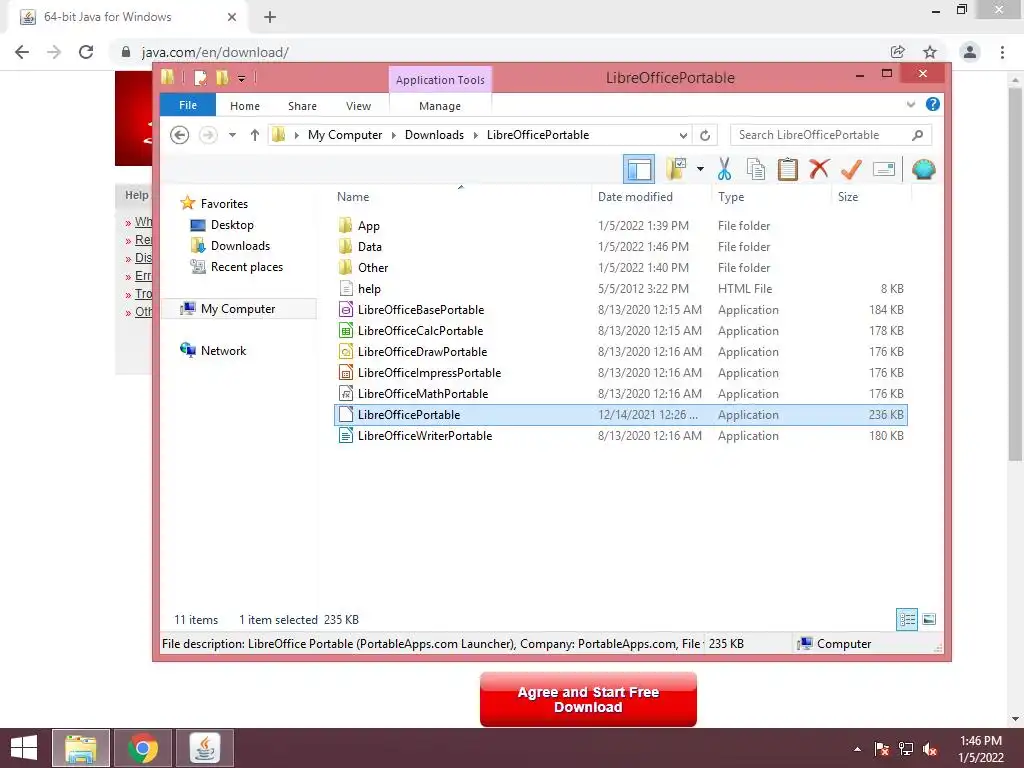Expand the address bar history dropdown
Image resolution: width=1024 pixels, height=768 pixels.
(683, 135)
